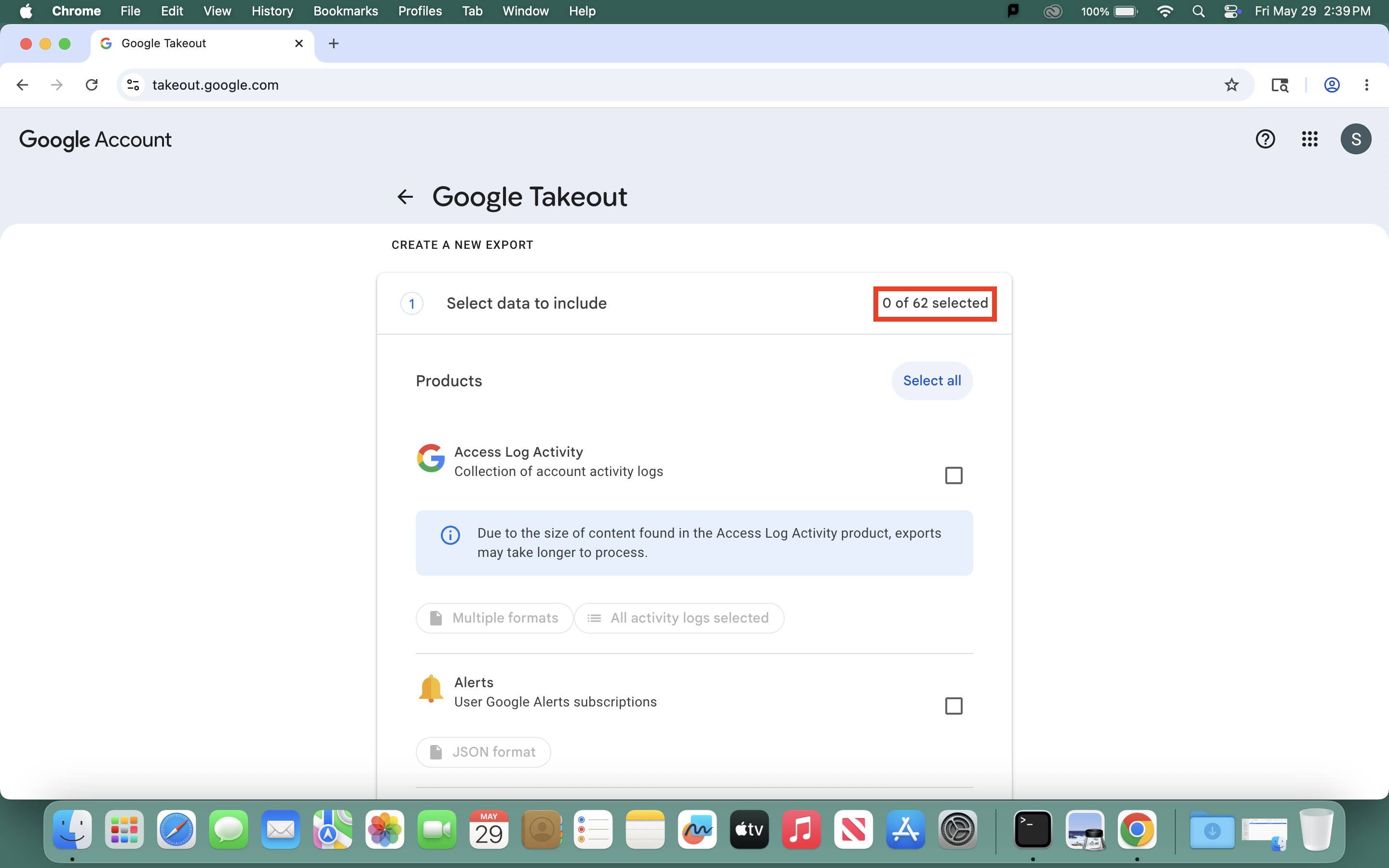Open Terminal from the Dock
Image resolution: width=1389 pixels, height=868 pixels.
coord(1033,829)
